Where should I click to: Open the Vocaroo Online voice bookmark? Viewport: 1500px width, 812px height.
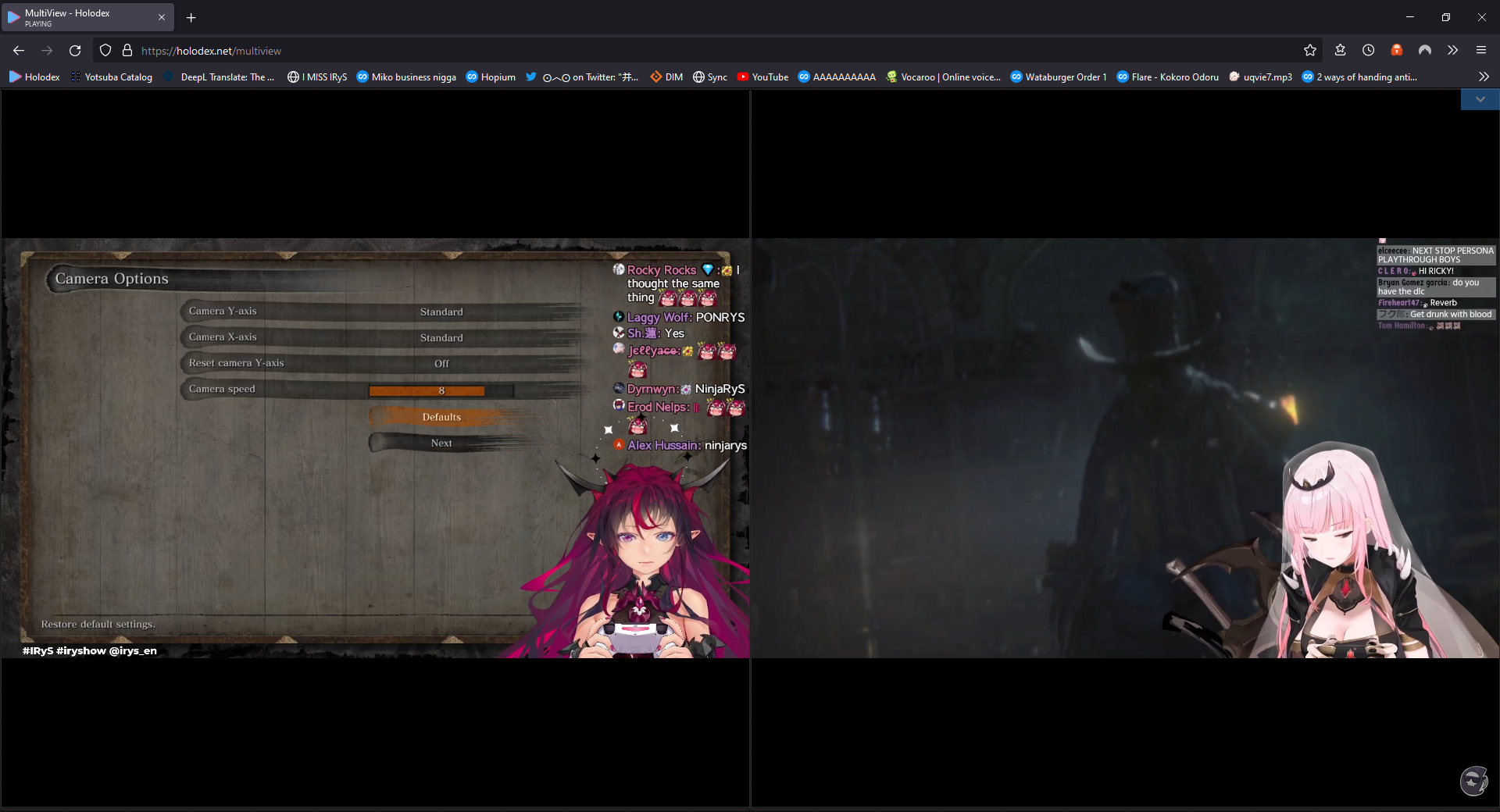tap(943, 77)
